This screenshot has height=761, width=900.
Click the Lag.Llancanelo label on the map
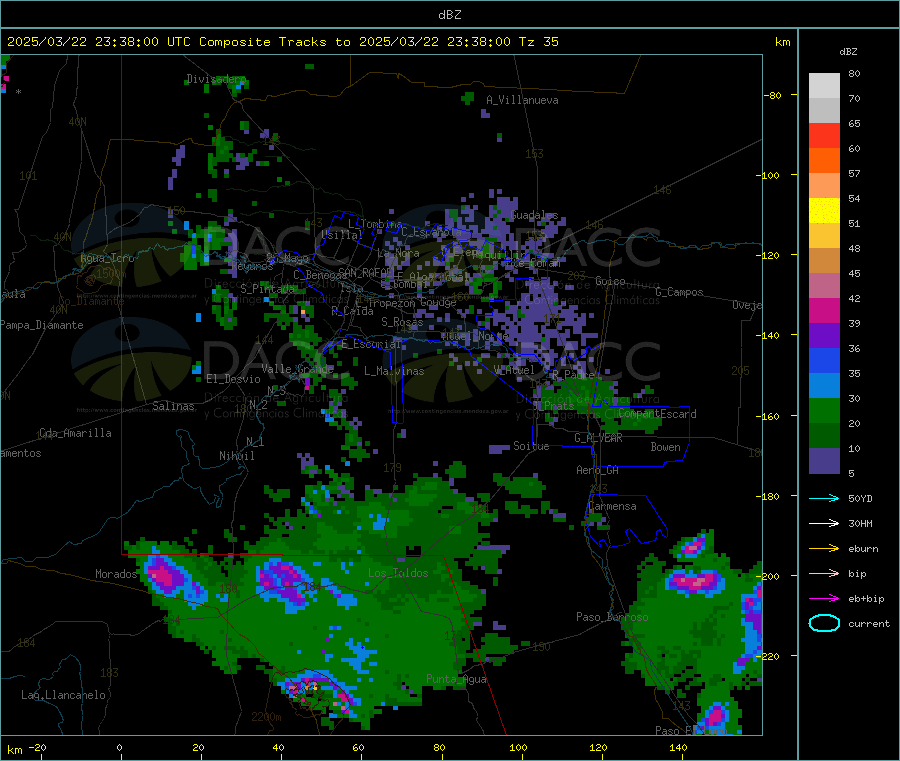(x=63, y=695)
